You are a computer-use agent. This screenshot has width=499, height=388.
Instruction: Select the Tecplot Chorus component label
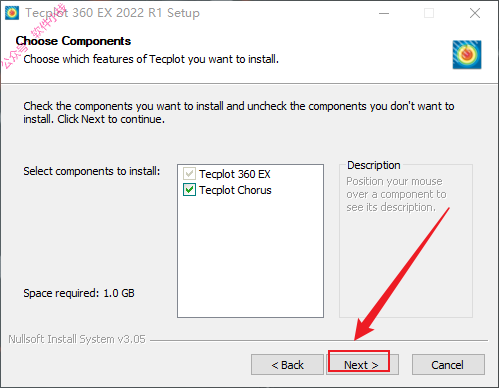coord(235,190)
